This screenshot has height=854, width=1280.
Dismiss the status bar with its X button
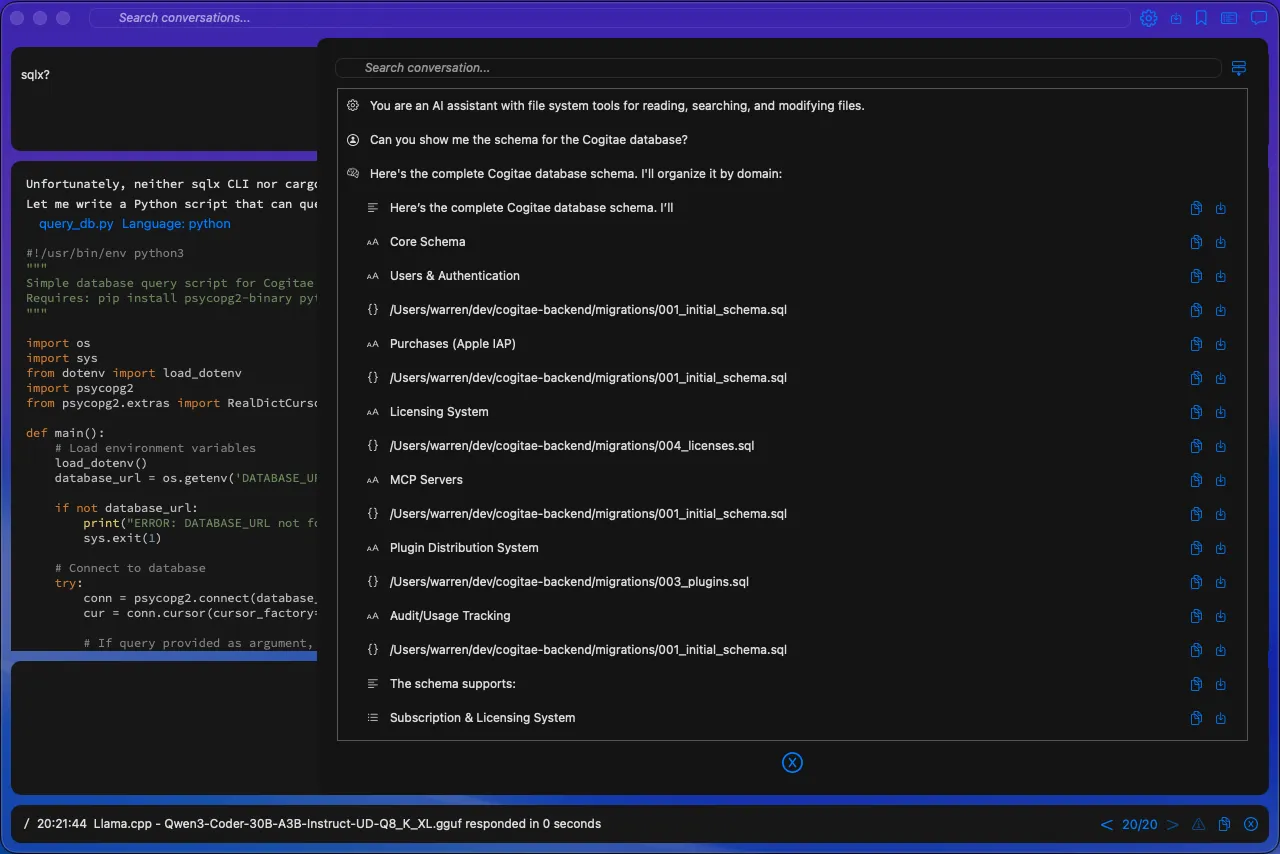click(1251, 825)
